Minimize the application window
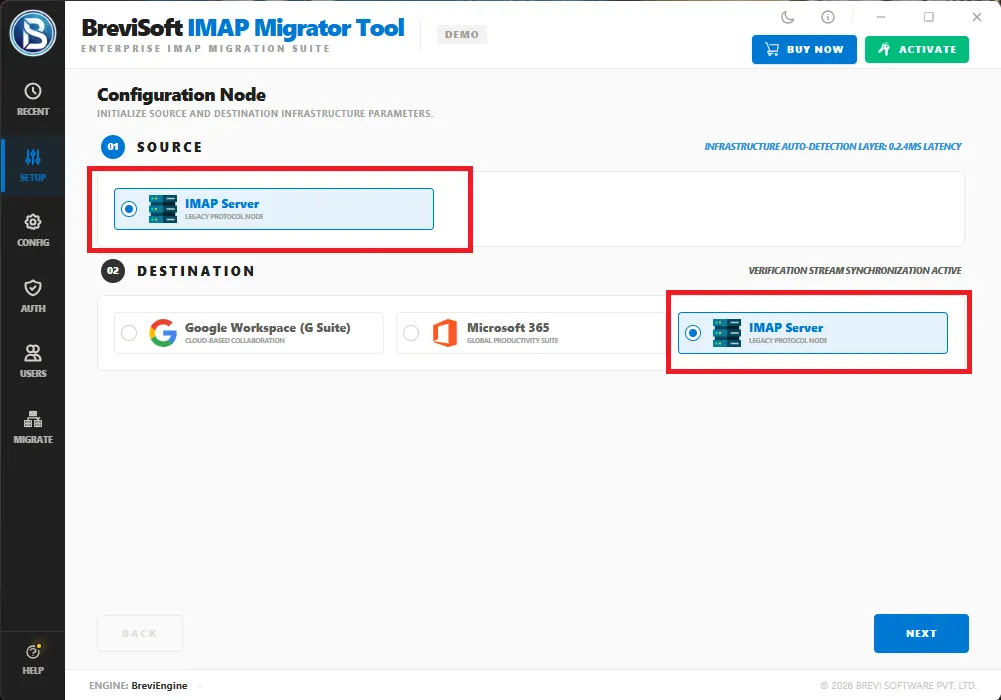The image size is (1001, 700). 880,17
